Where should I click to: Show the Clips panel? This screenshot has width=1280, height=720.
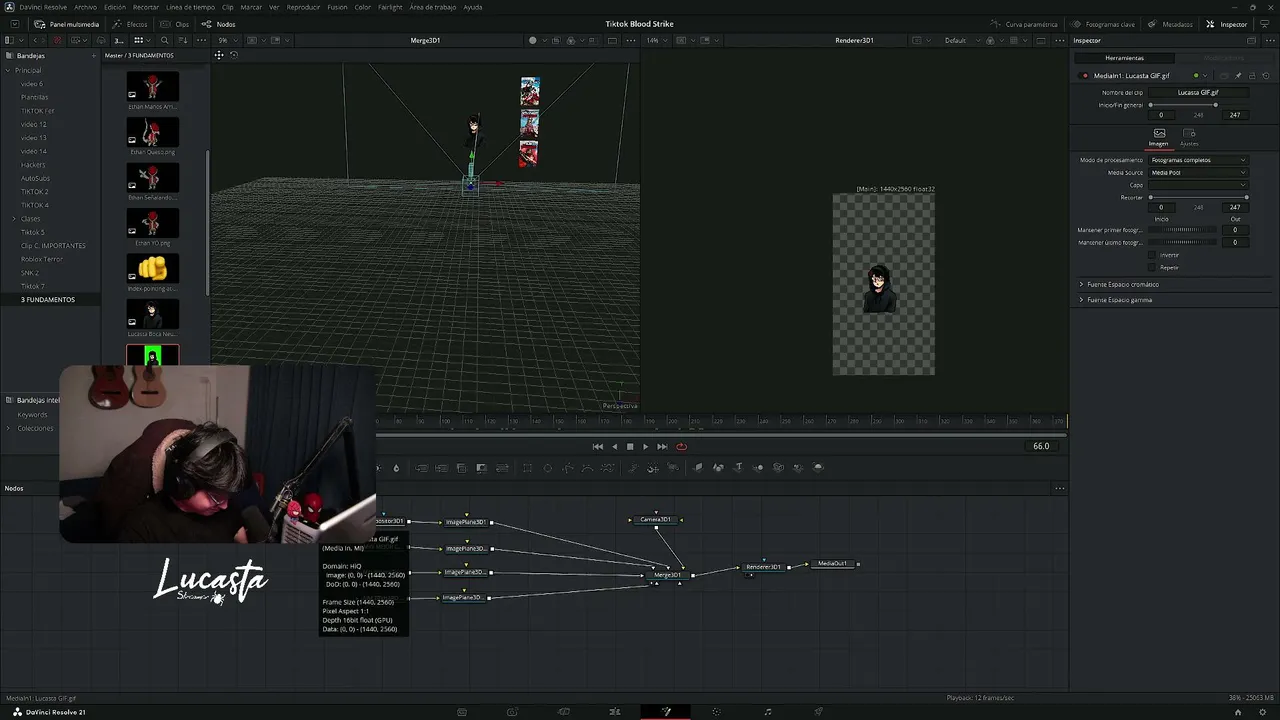tap(176, 24)
